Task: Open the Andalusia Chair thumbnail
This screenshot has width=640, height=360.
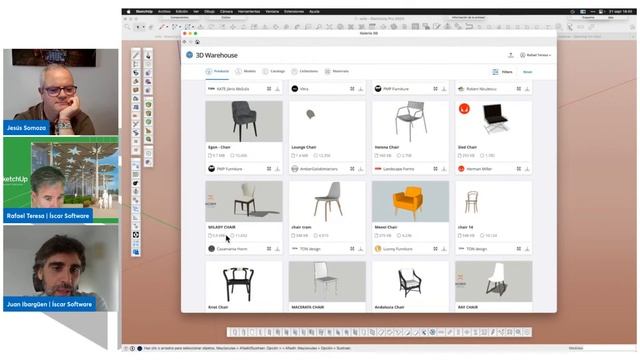Action: 410,281
